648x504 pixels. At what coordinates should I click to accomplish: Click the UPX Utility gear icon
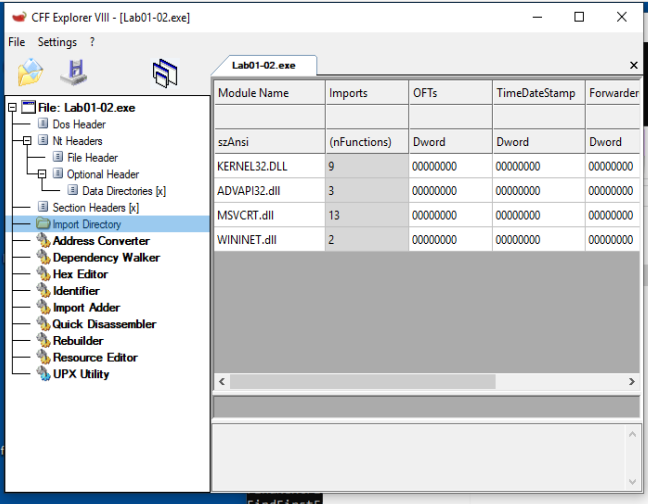(43, 373)
